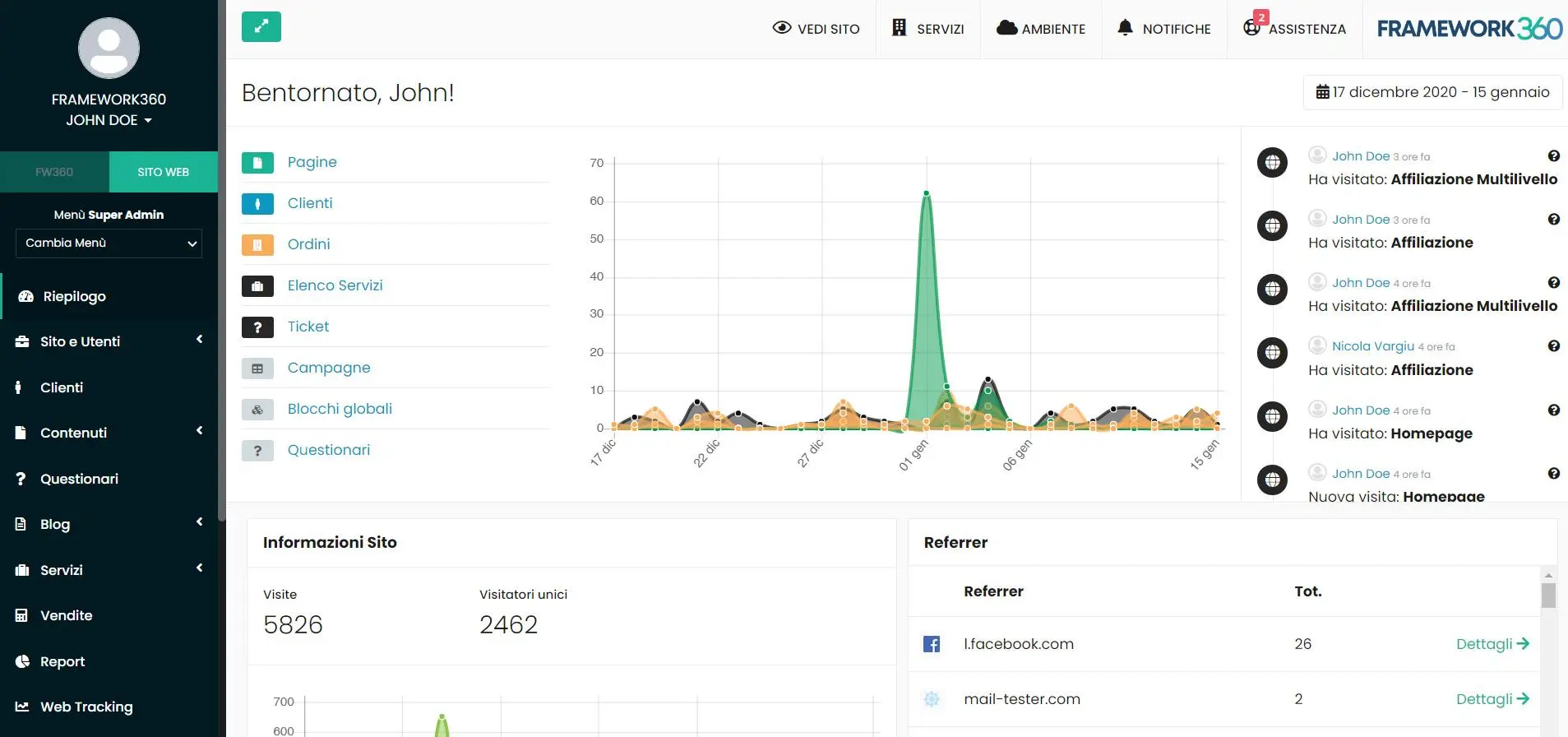Click the Referrer table scrollbar
The height and width of the screenshot is (737, 1568).
click(1548, 596)
